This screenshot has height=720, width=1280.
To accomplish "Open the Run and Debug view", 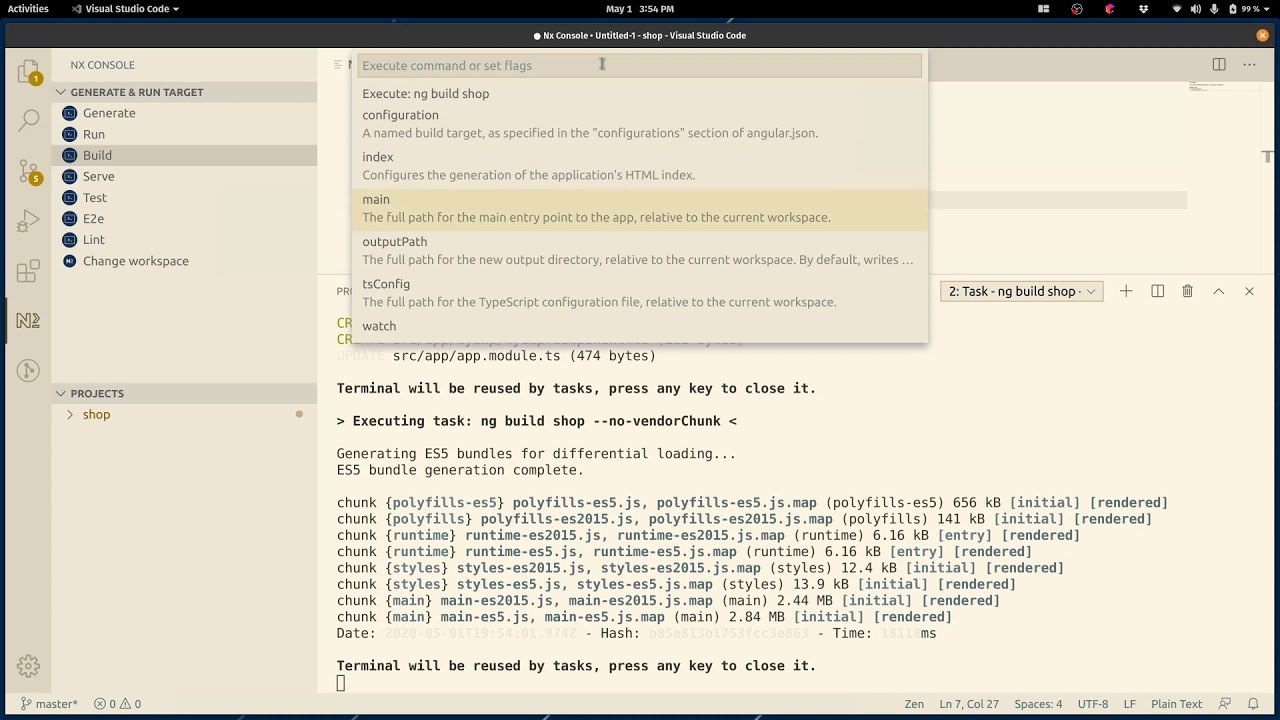I will click(x=28, y=221).
